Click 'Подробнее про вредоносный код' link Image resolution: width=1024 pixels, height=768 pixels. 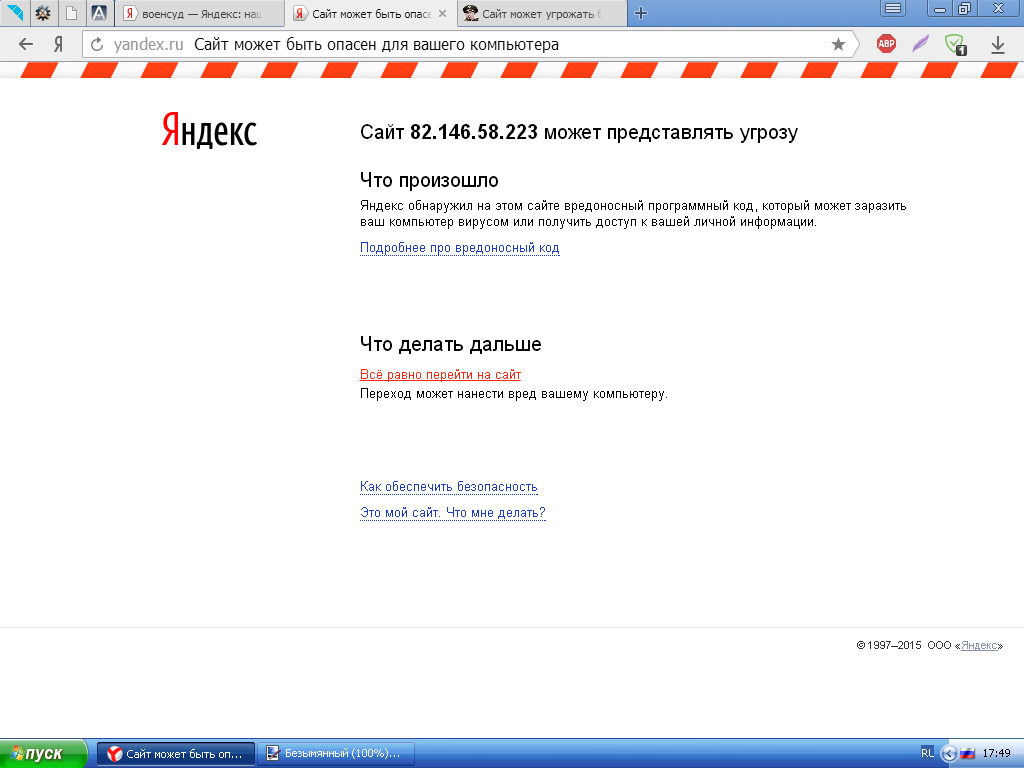click(459, 248)
